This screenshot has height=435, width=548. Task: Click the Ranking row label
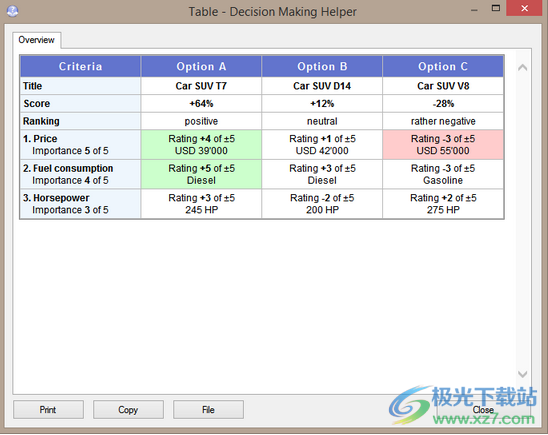(x=80, y=121)
